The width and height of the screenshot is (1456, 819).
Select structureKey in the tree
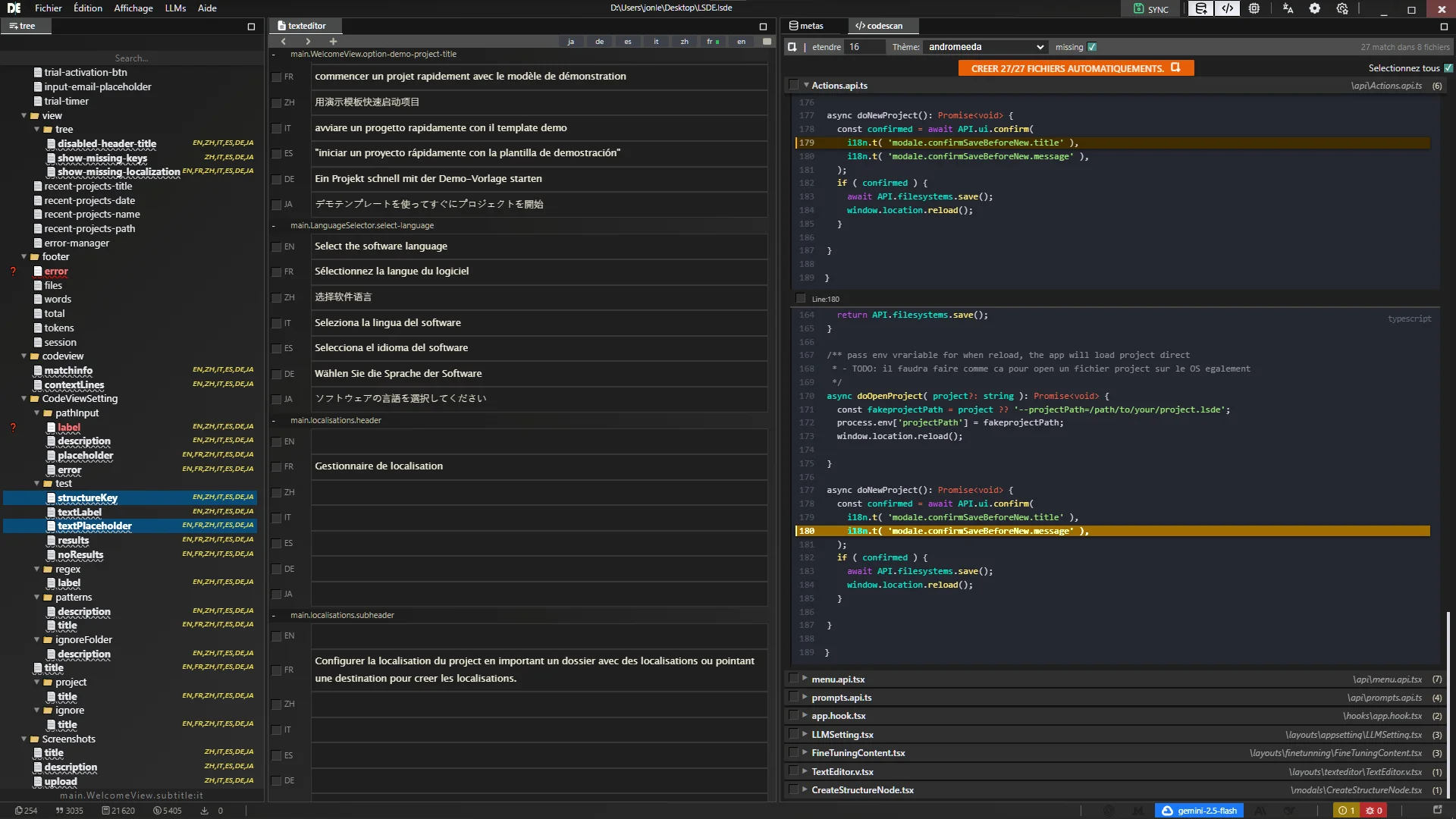point(87,498)
